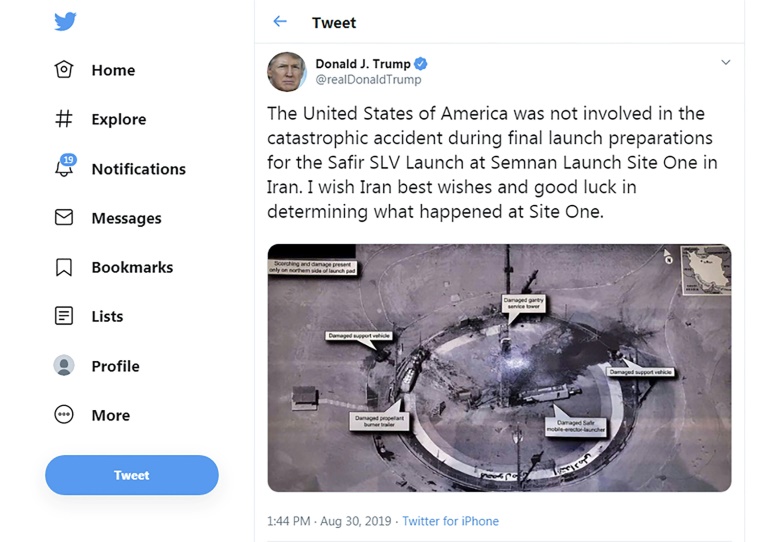Expand the tweet options chevron
Image resolution: width=768 pixels, height=542 pixels.
[x=726, y=63]
